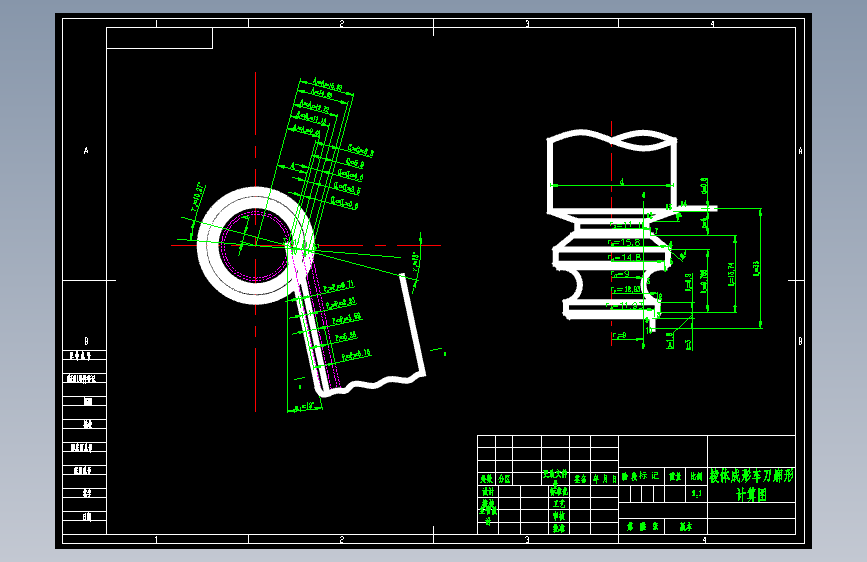Click the r=9 radius dimension

point(619,274)
